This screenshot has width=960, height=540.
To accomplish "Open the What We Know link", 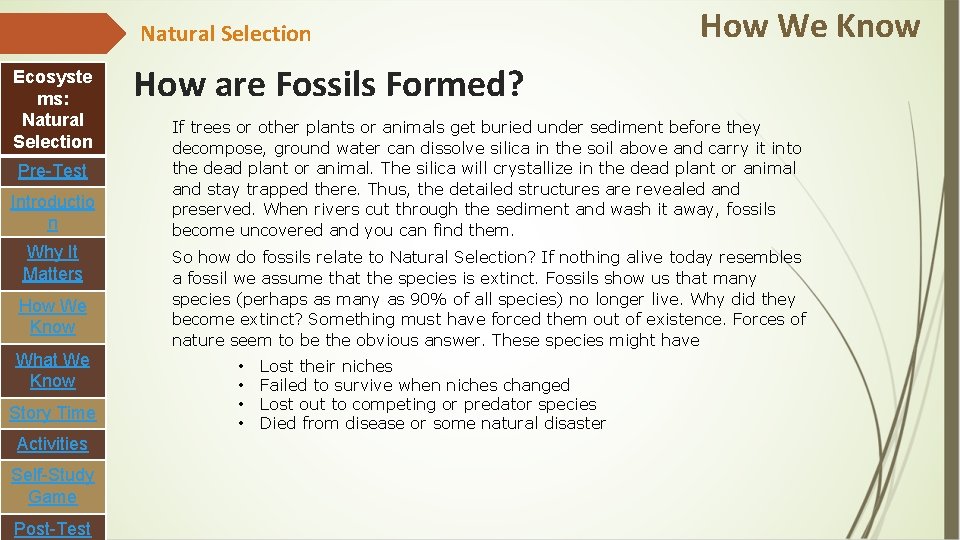I will 53,370.
